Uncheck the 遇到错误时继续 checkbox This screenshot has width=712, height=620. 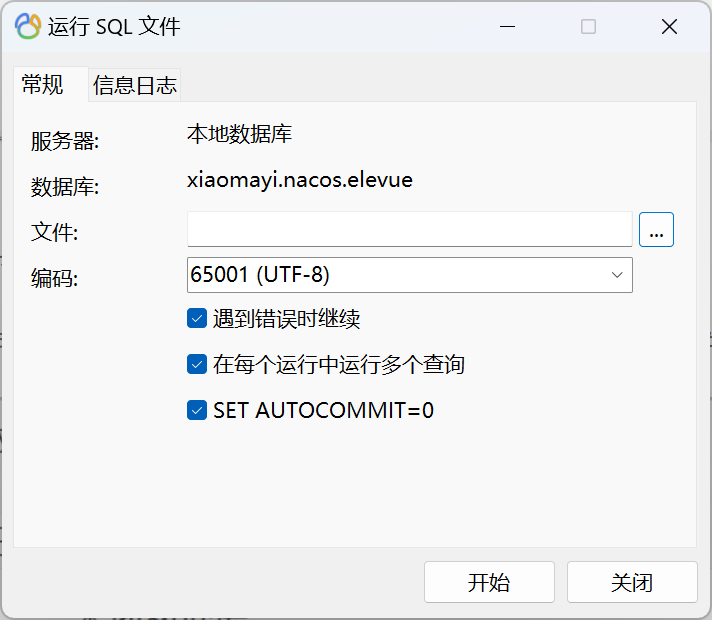pyautogui.click(x=197, y=318)
